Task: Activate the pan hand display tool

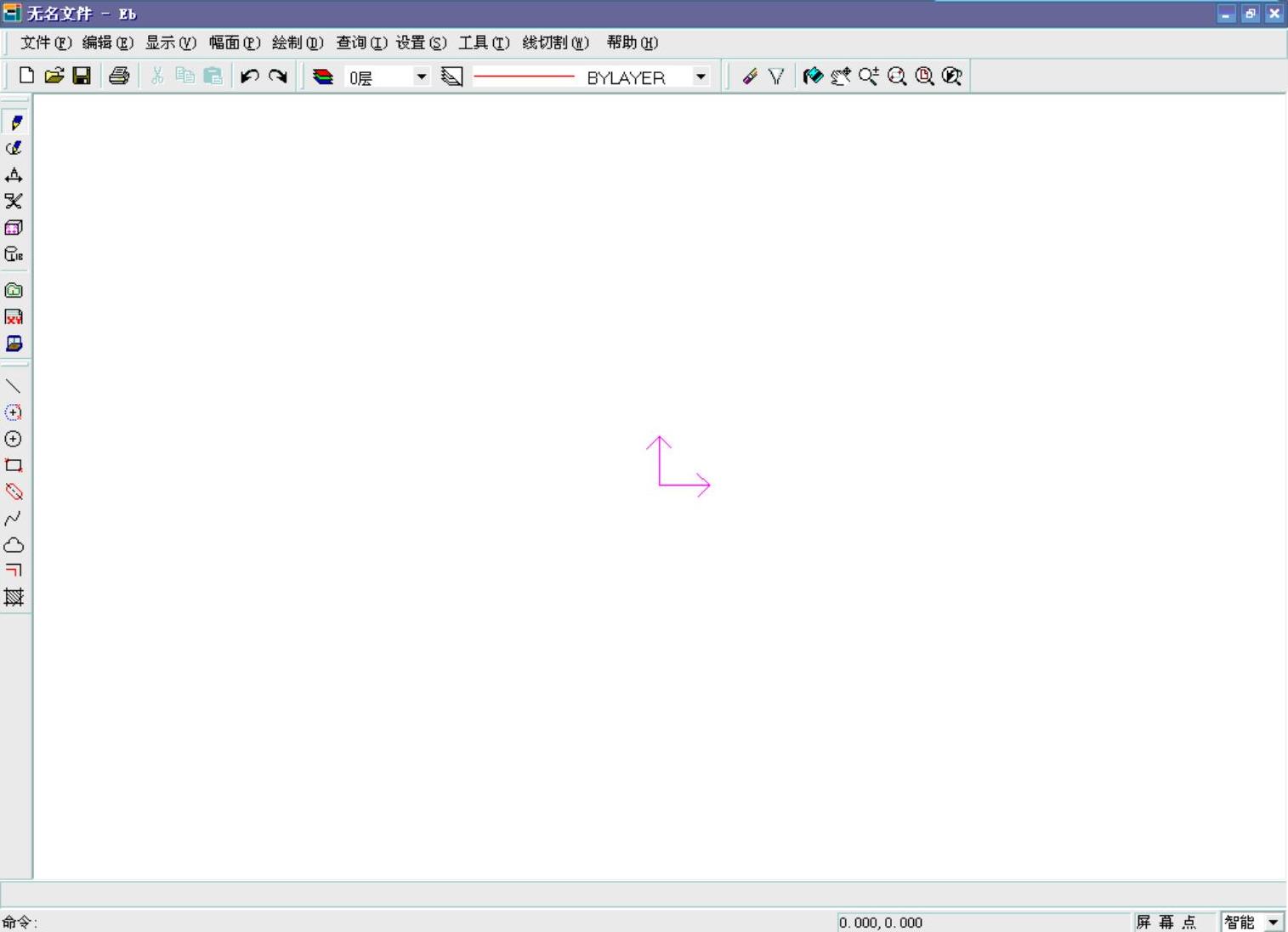Action: click(841, 77)
